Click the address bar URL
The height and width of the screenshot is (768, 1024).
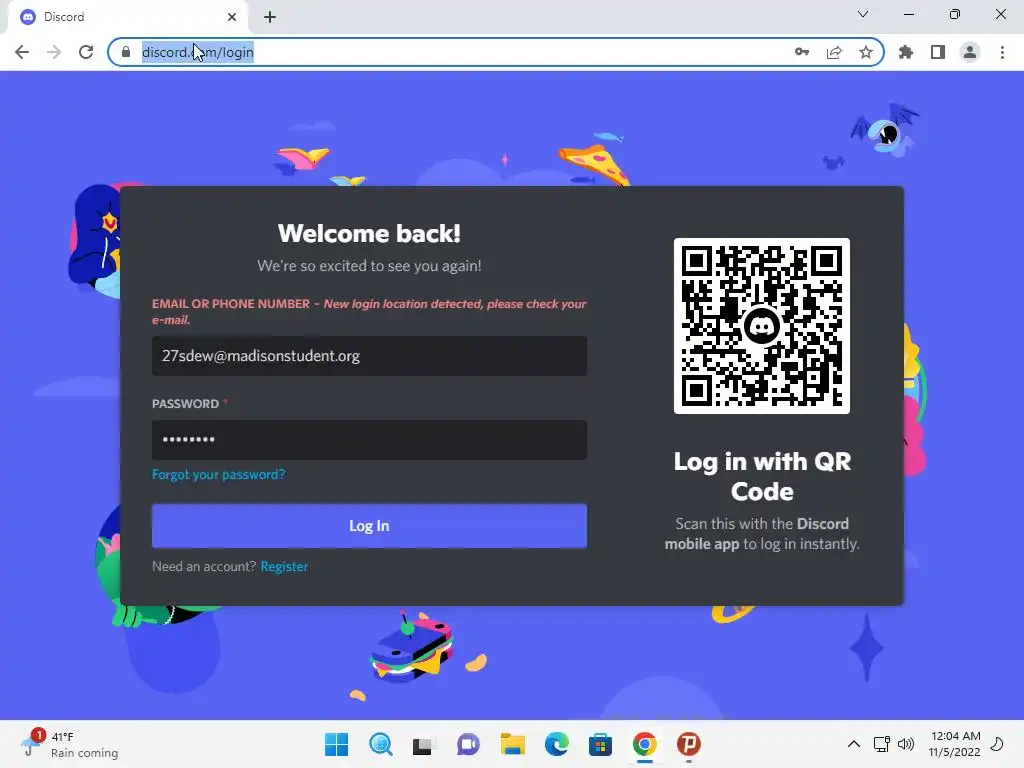click(x=197, y=52)
